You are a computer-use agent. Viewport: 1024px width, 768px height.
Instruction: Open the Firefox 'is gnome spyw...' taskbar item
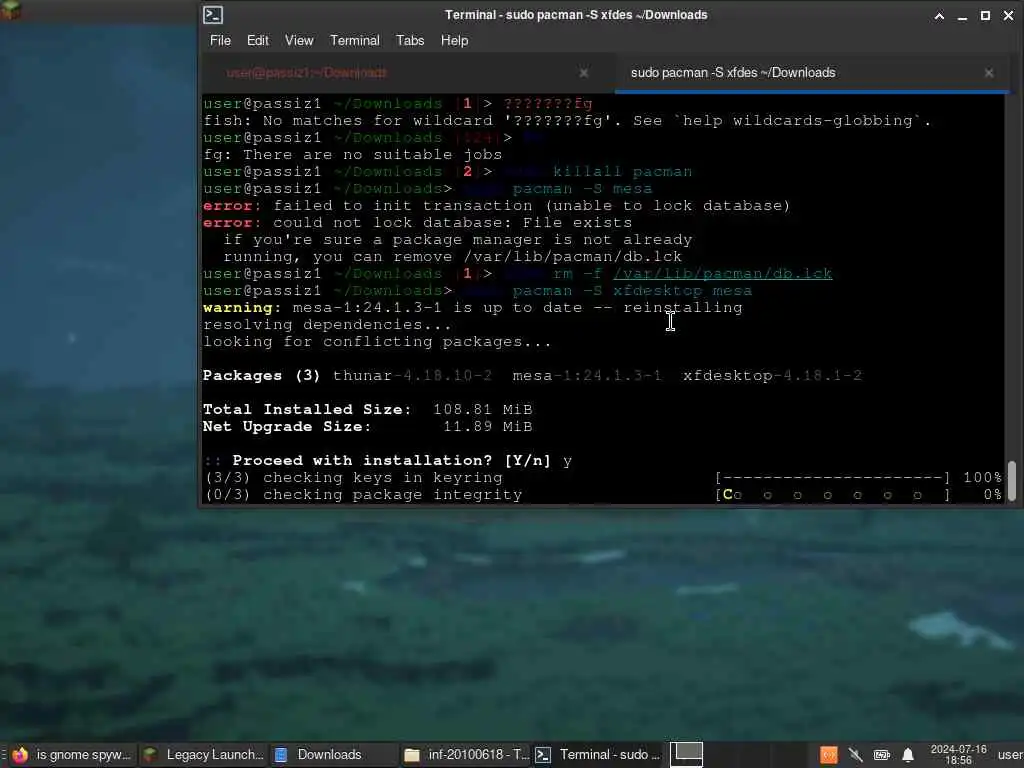pos(71,755)
